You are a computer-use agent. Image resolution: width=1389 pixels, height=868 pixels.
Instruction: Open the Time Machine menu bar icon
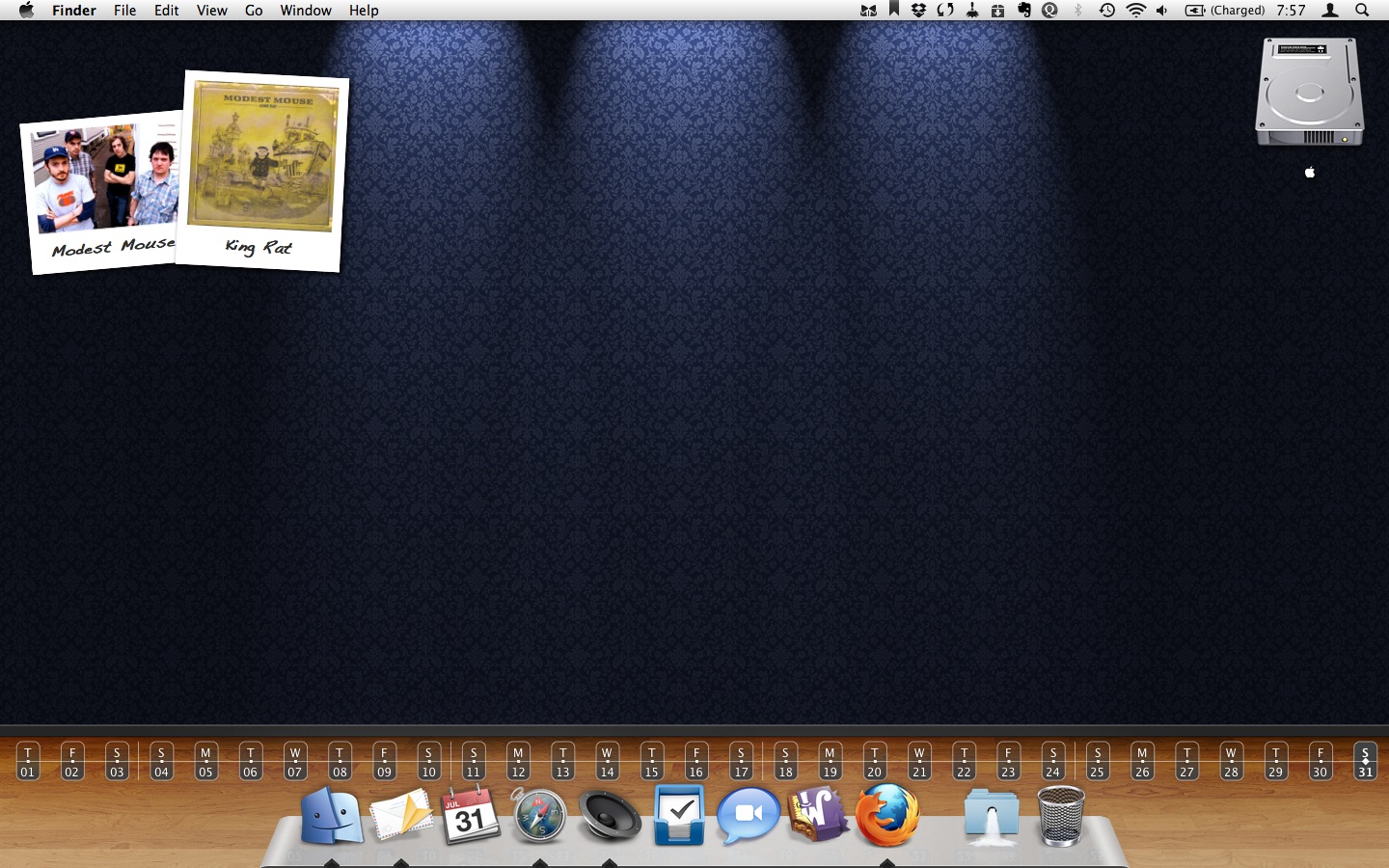click(1107, 11)
